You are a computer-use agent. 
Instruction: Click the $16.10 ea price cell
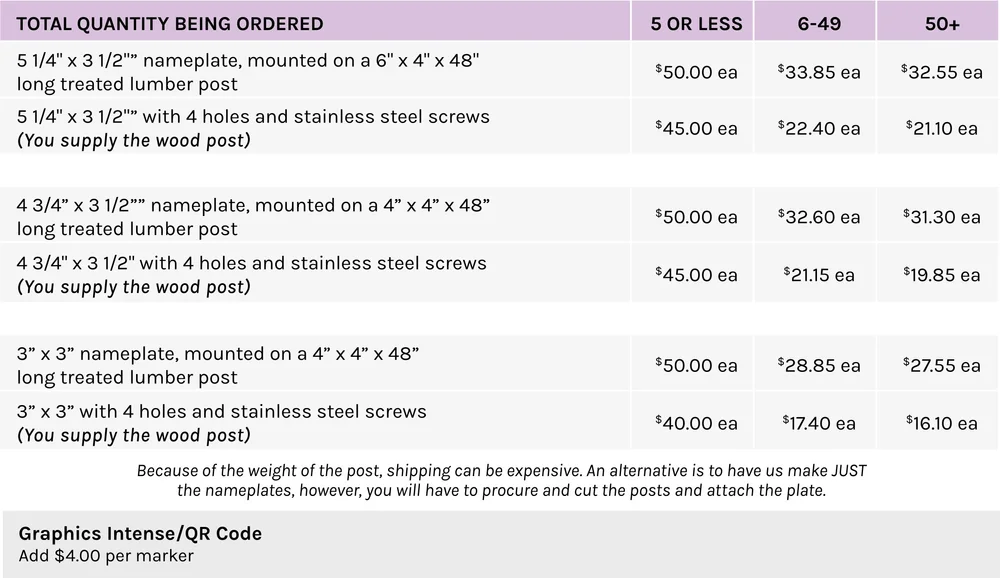click(941, 423)
